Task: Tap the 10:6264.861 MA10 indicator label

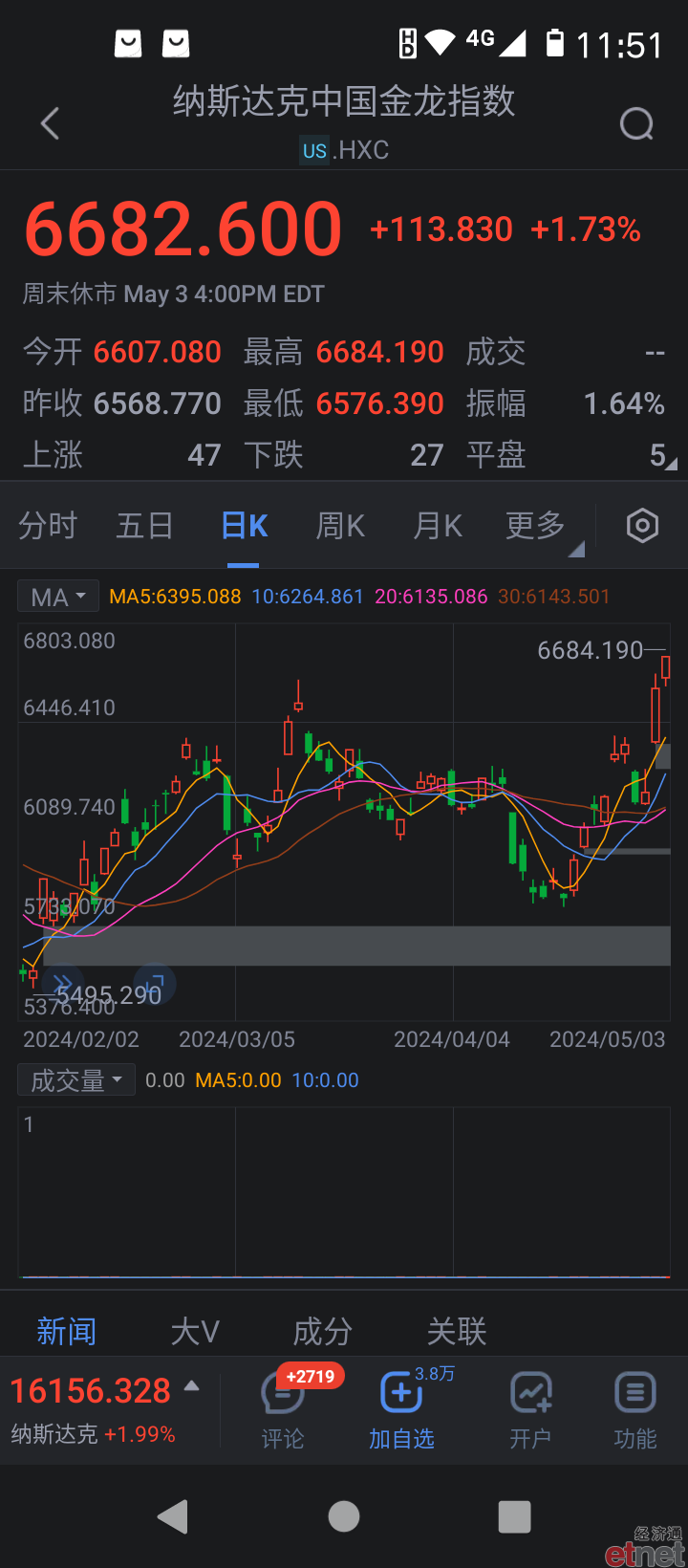Action: pos(308,597)
